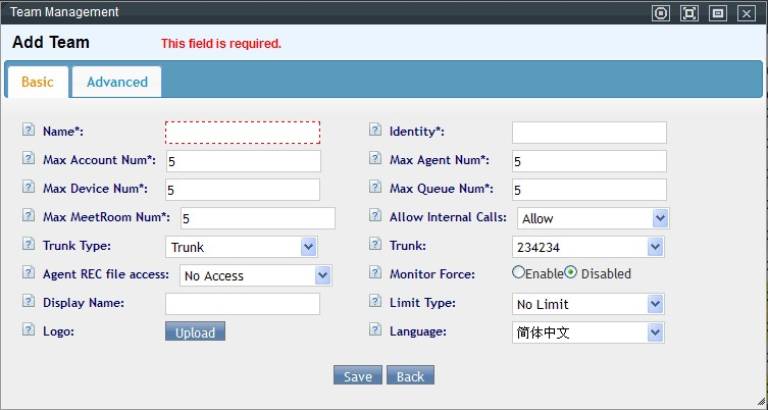Select the Basic tab
The image size is (768, 410).
coord(38,82)
